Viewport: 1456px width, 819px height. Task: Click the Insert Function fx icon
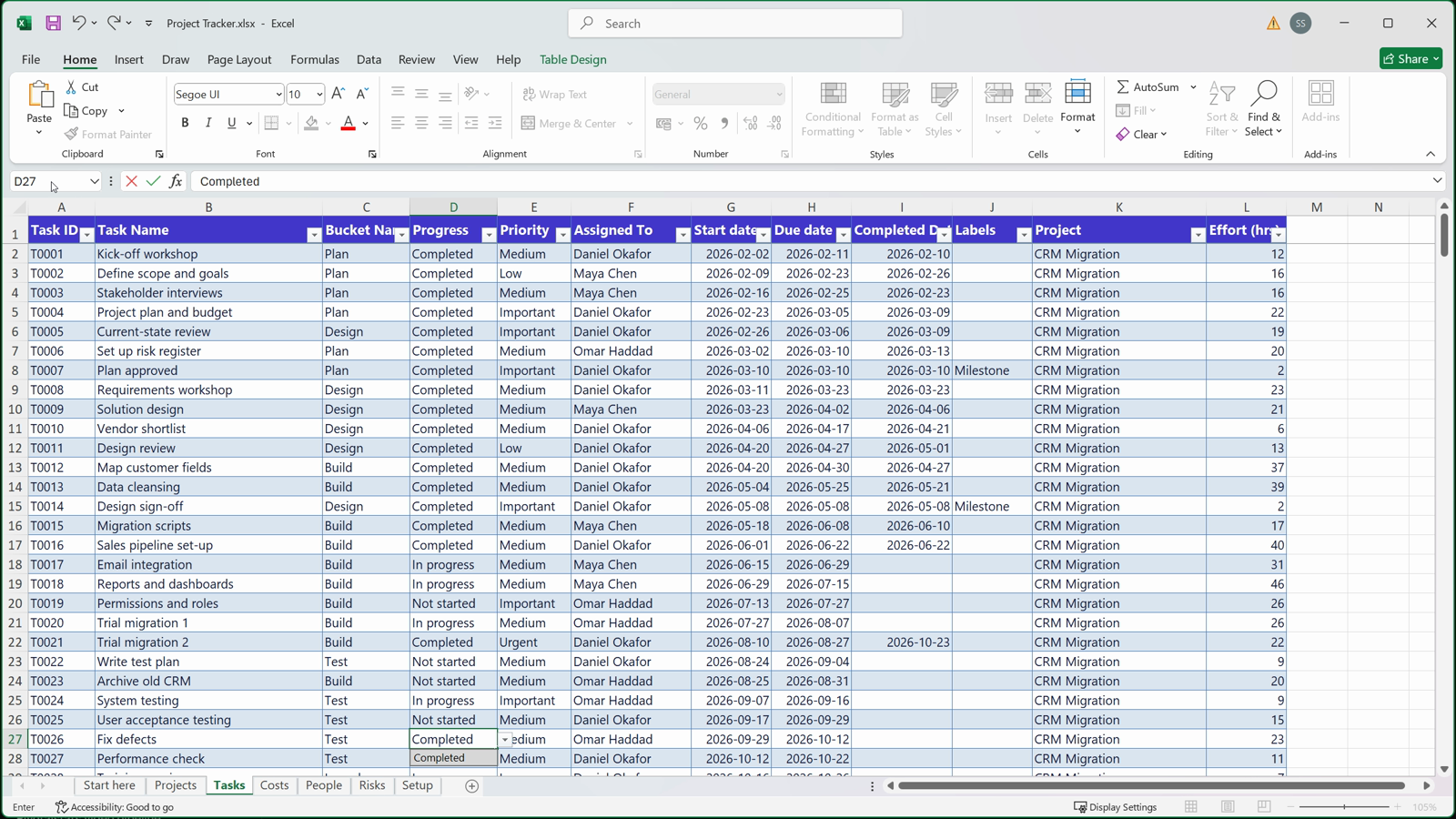(176, 181)
